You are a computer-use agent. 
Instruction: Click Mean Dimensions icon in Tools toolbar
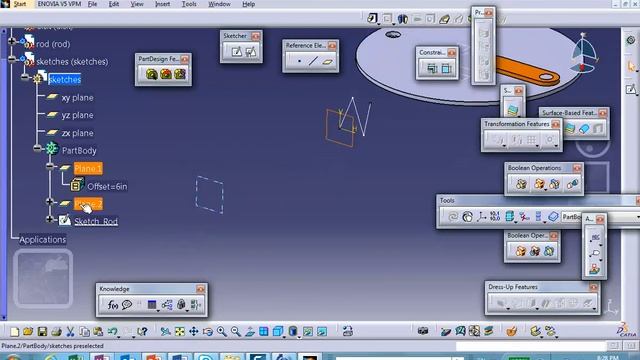[x=495, y=216]
